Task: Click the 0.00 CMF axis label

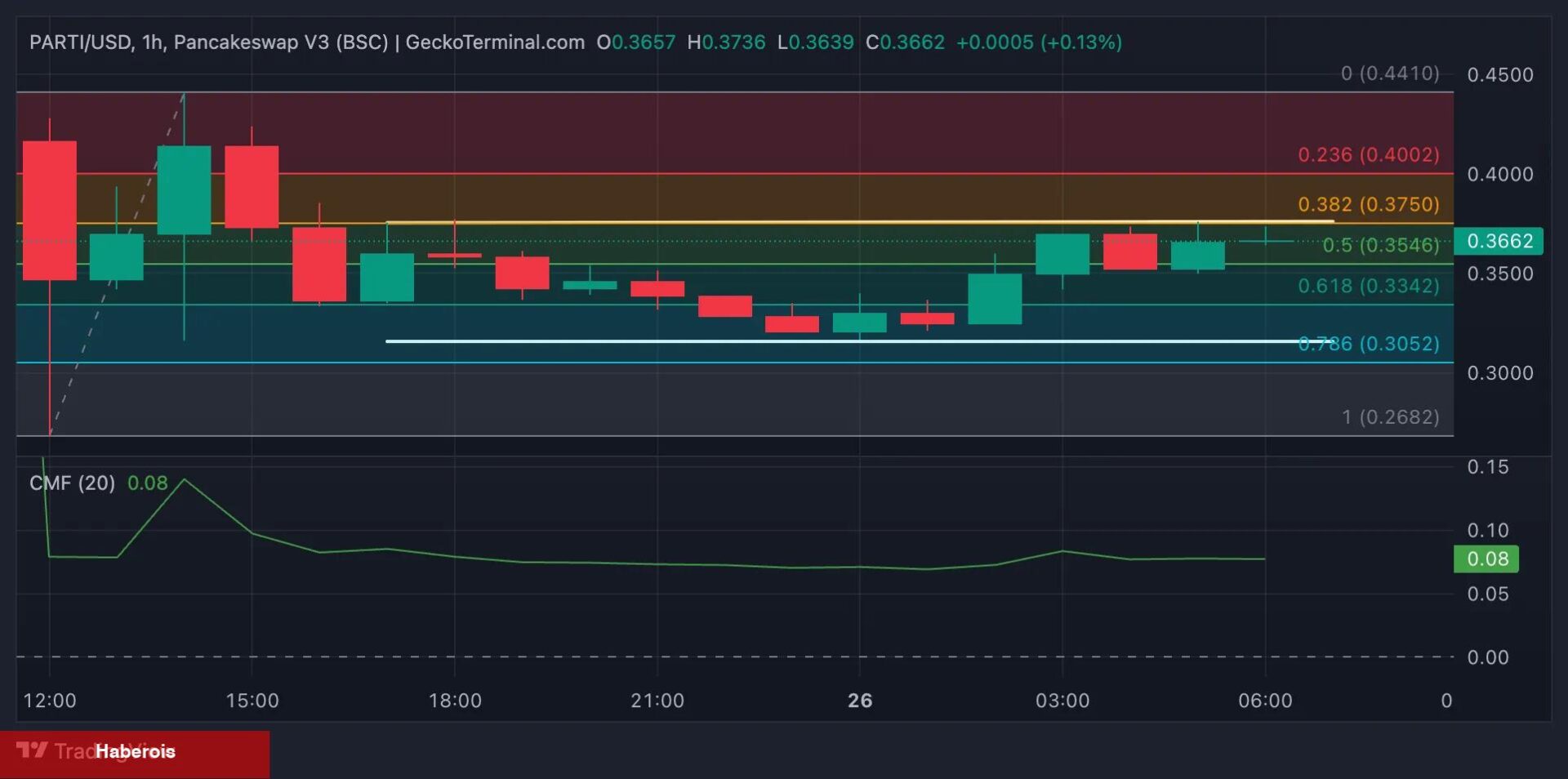Action: click(x=1488, y=657)
